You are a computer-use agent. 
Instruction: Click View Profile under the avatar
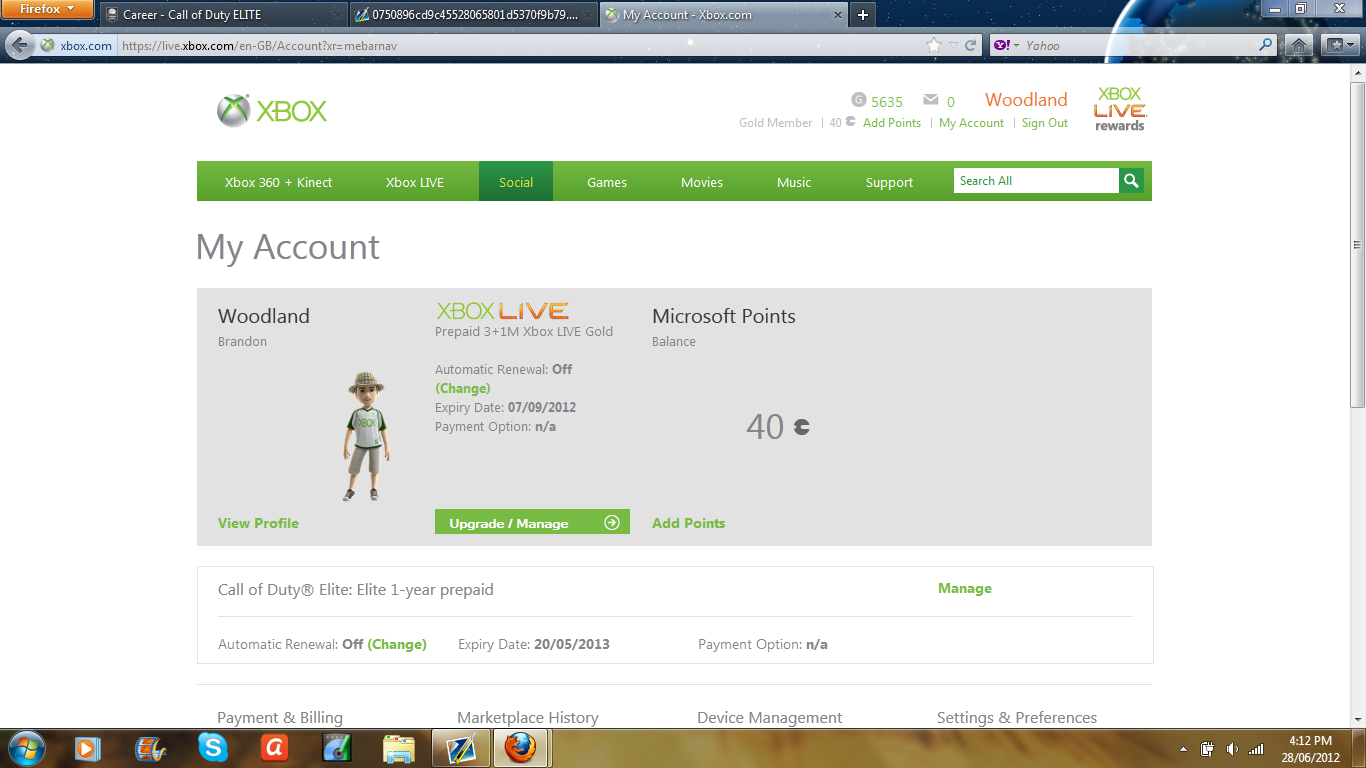(x=258, y=523)
